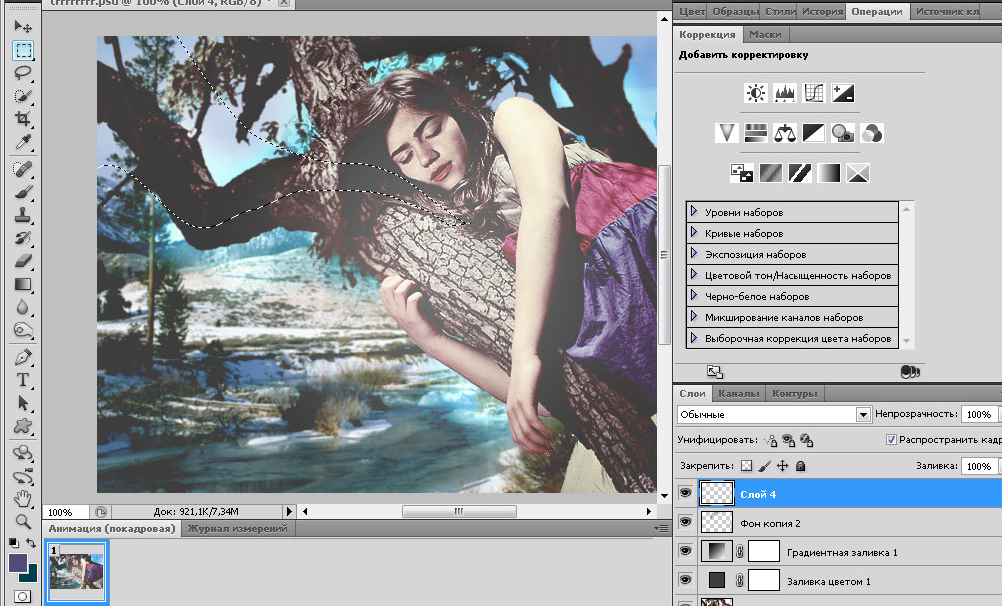Toggle lock position icon
Viewport: 1002px width, 606px height.
click(782, 466)
